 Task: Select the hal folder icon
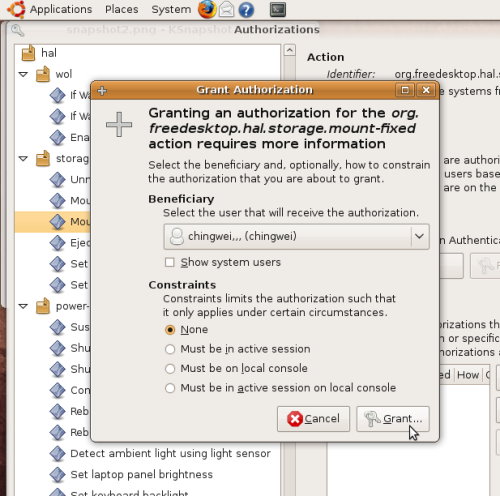(28, 53)
